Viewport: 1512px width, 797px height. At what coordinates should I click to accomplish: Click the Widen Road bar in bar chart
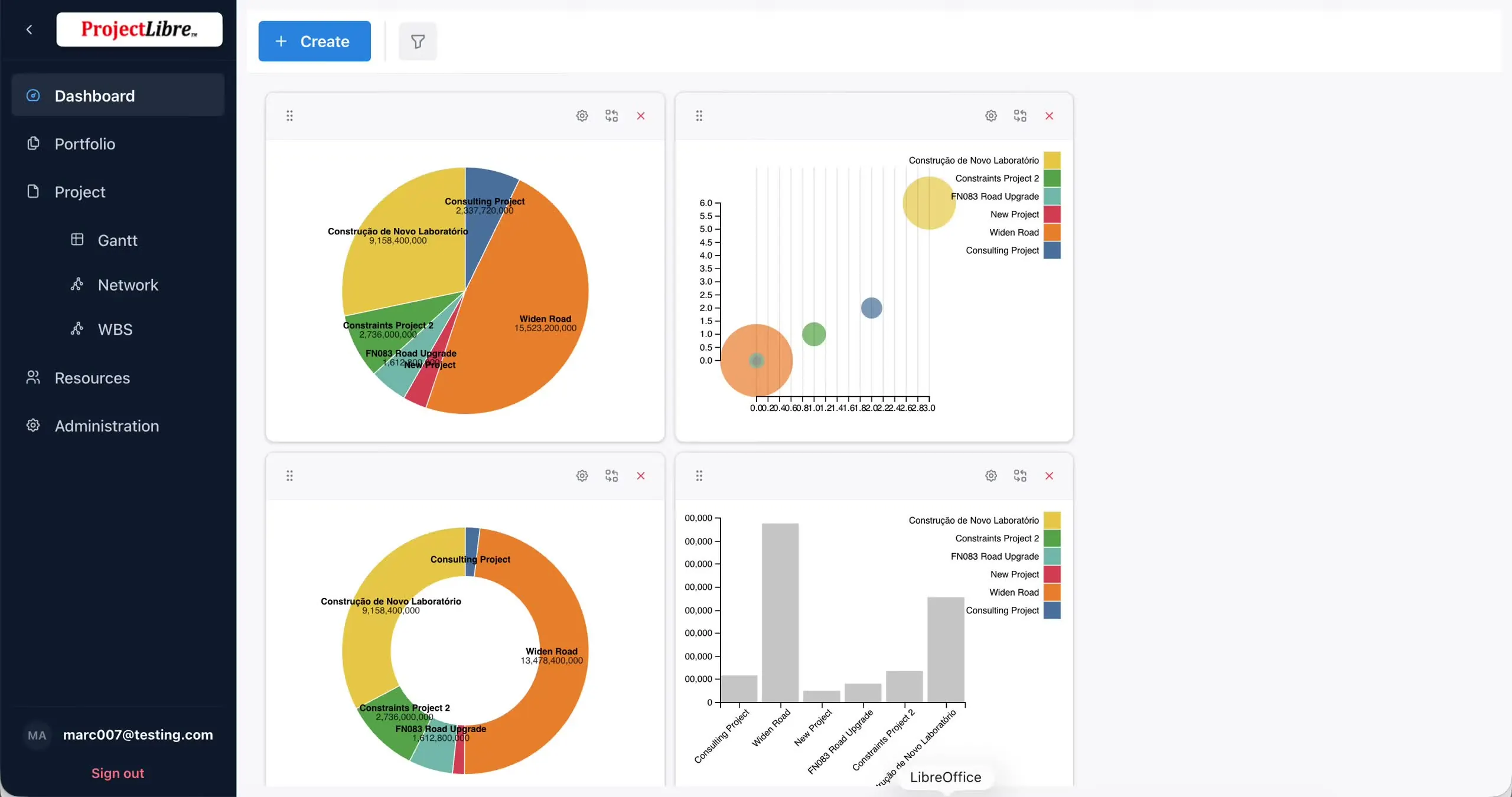(780, 613)
